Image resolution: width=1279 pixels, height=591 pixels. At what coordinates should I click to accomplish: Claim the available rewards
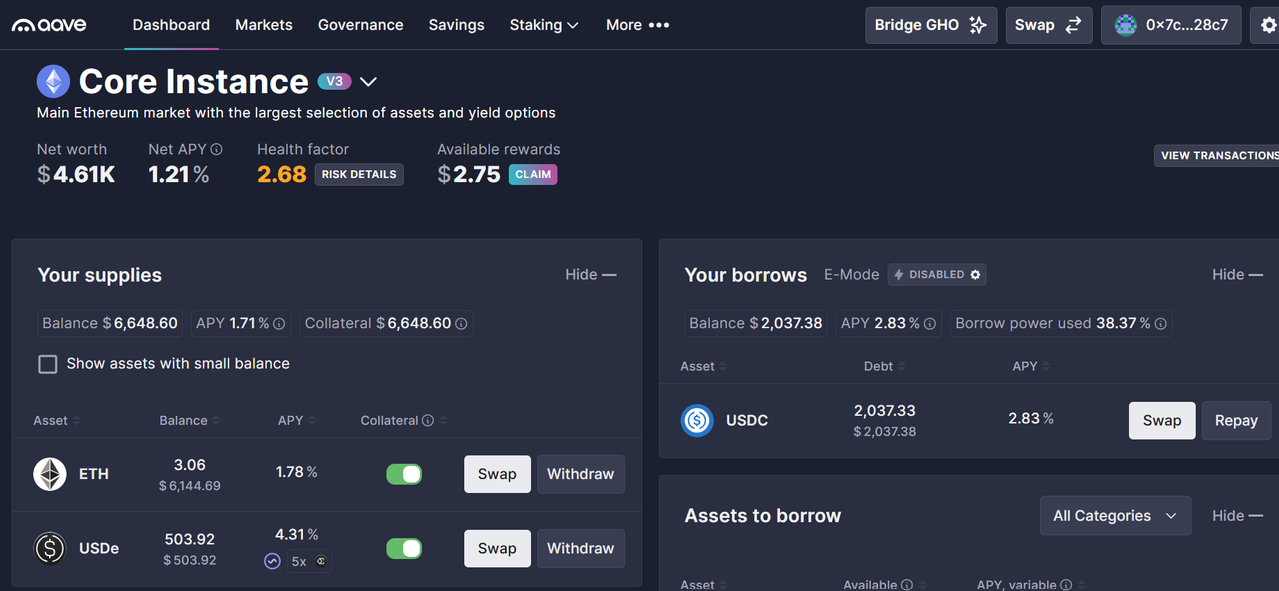click(533, 174)
